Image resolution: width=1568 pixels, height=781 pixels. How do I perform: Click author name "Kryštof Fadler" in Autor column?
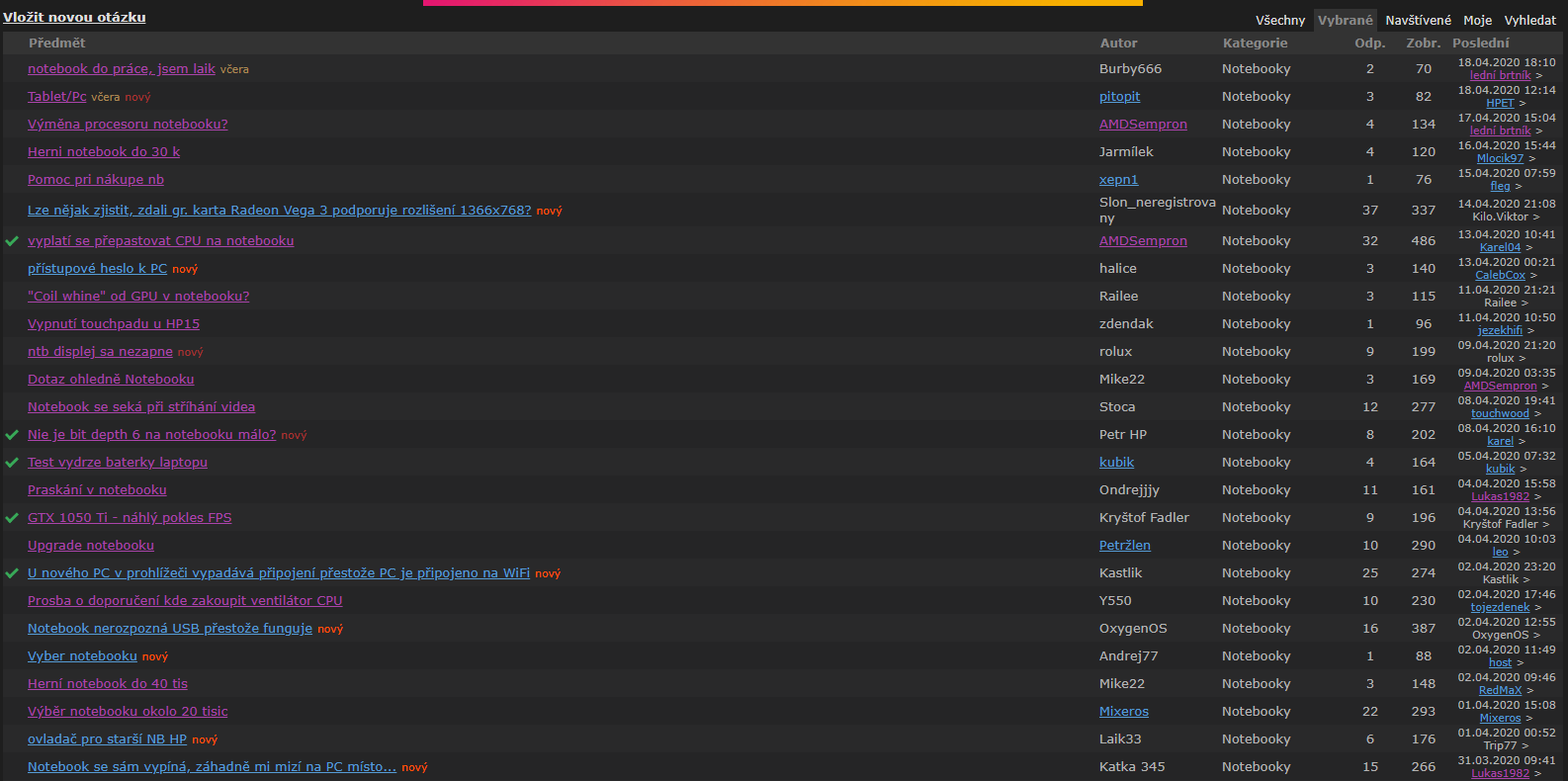(x=1144, y=518)
